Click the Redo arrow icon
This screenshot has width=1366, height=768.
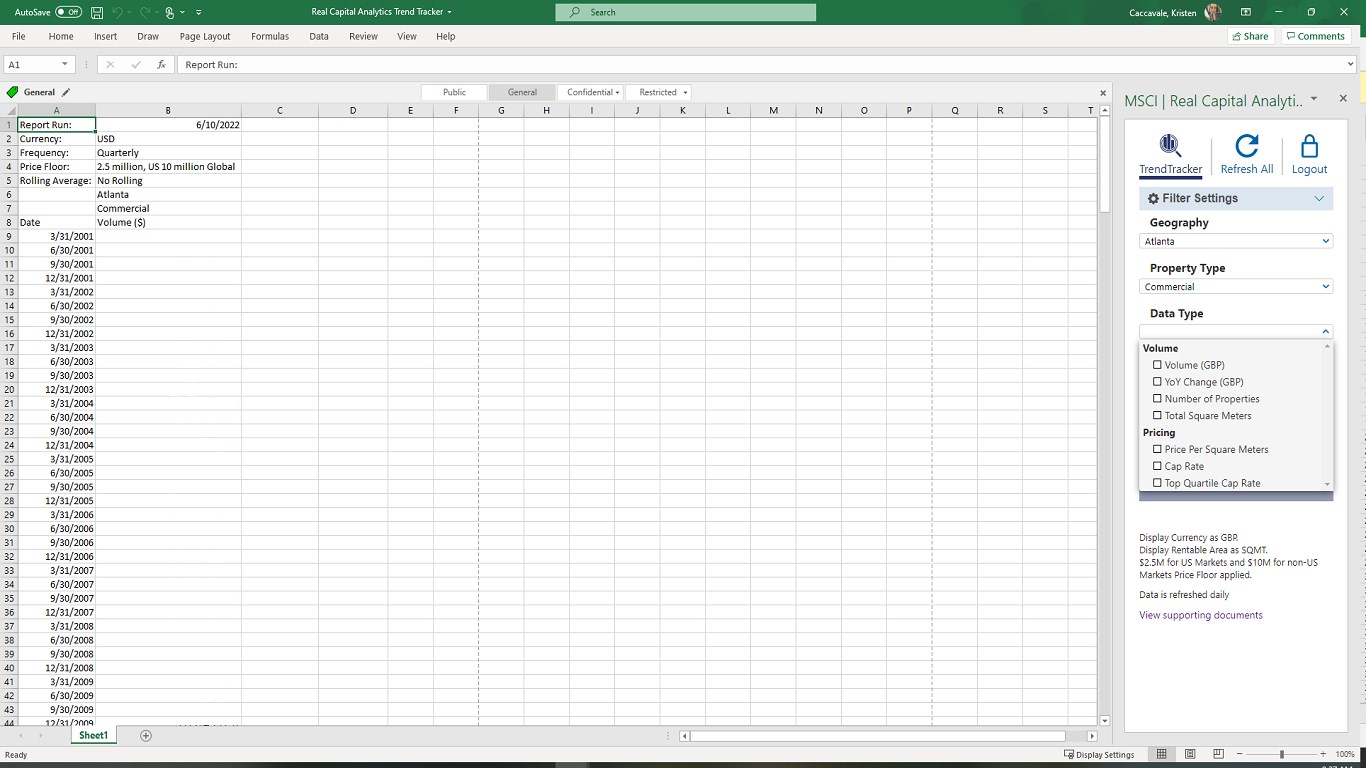[x=146, y=12]
